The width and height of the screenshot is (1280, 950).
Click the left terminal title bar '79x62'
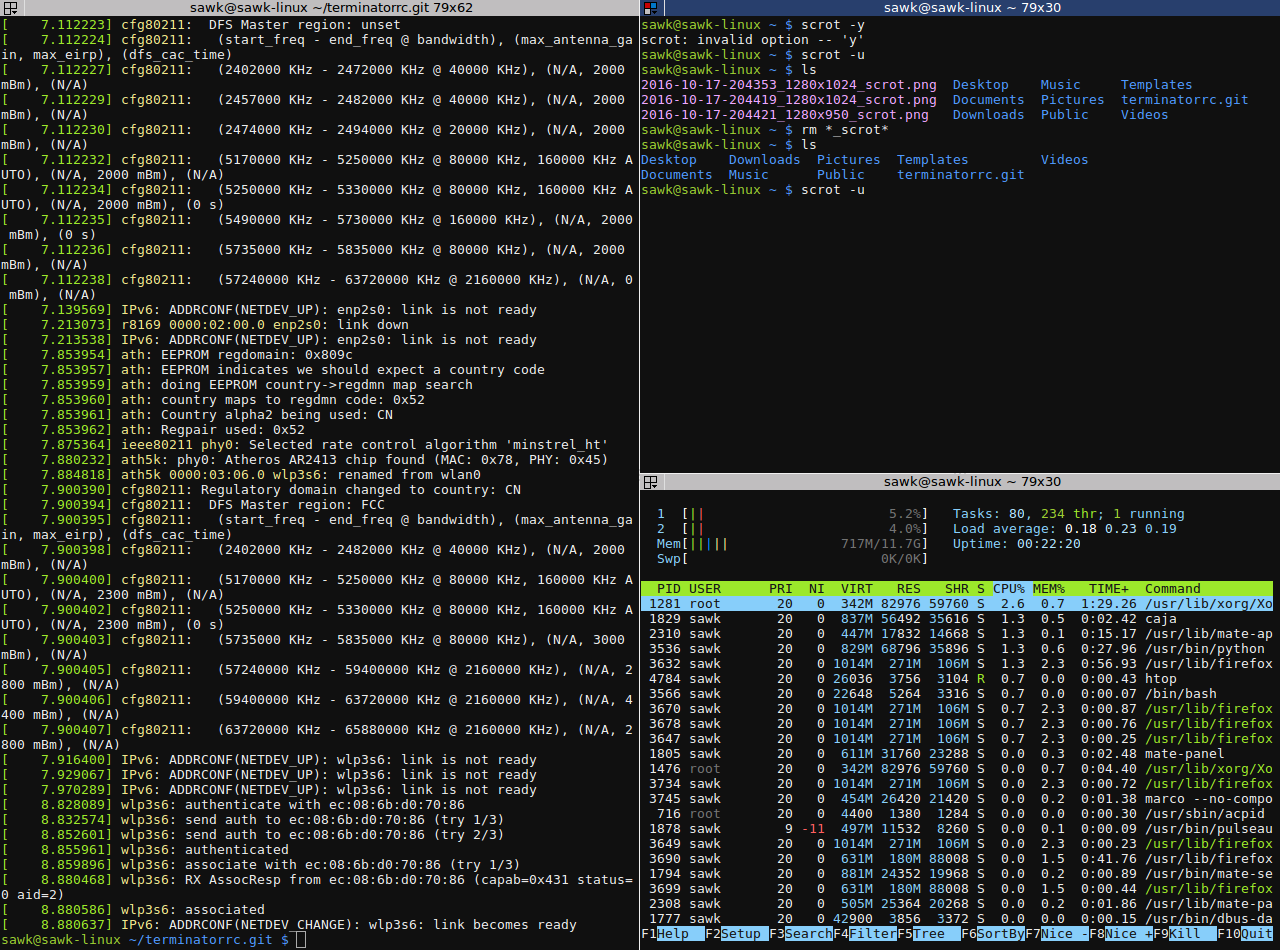(332, 7)
